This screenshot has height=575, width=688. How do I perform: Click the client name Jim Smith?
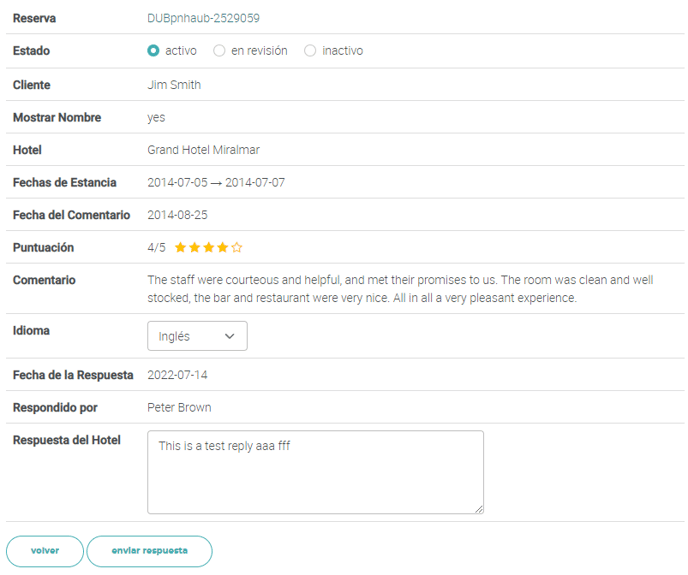[x=174, y=85]
